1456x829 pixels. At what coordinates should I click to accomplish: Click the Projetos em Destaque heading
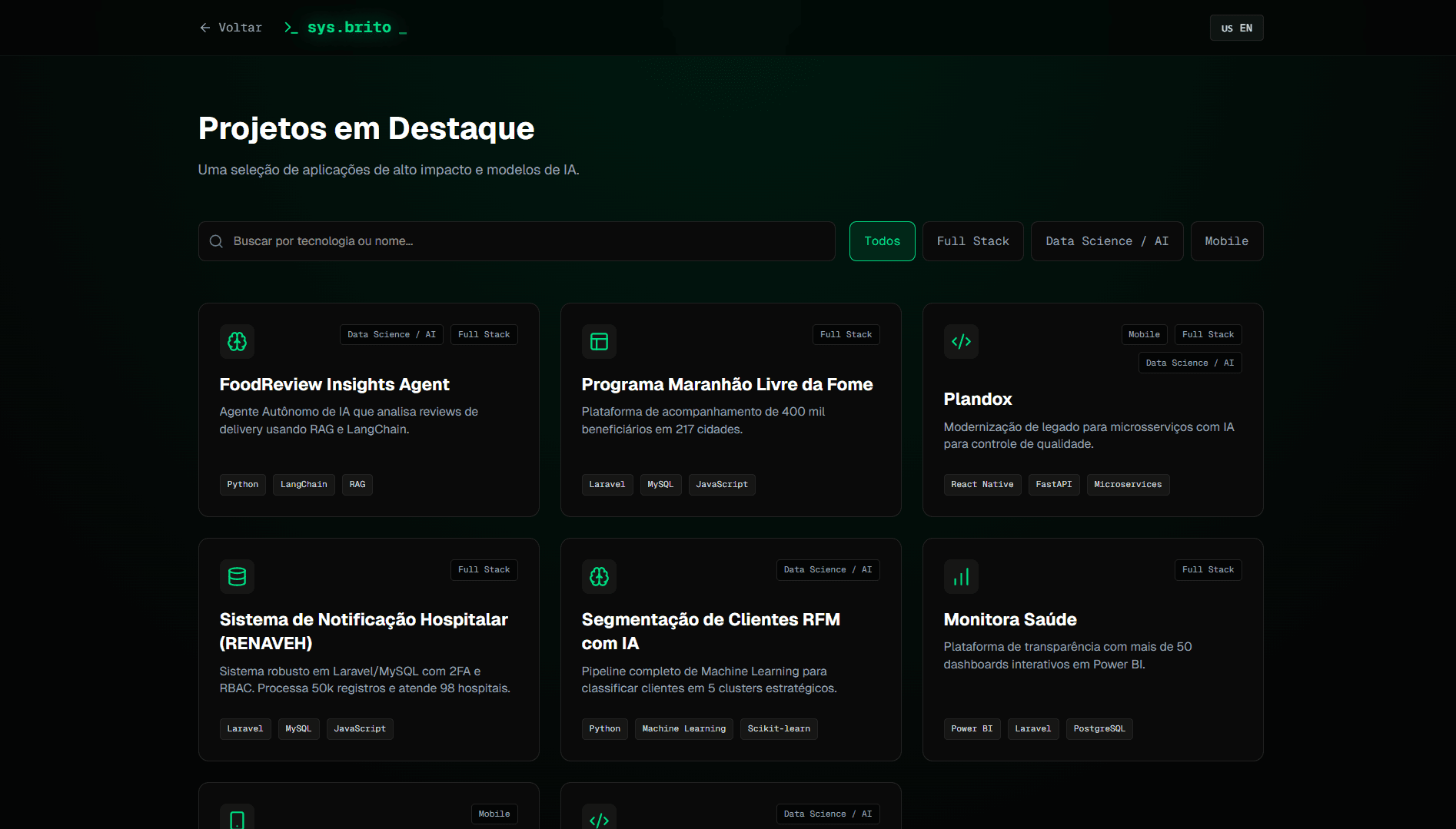366,128
